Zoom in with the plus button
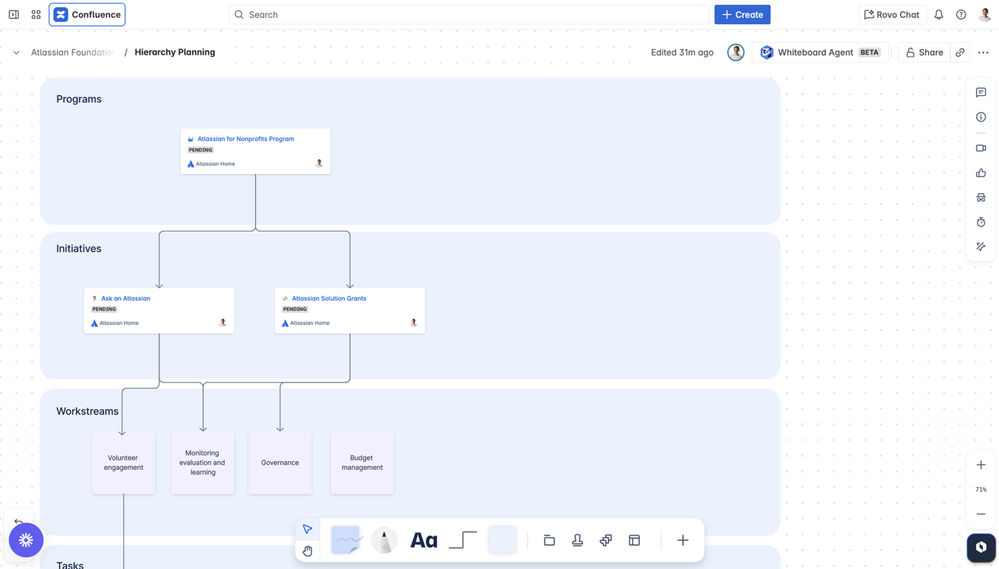 pyautogui.click(x=981, y=465)
